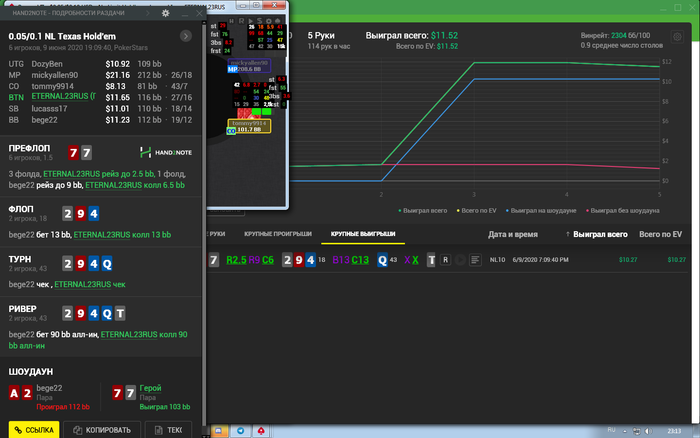Click the forward chevron in hand details title bar
The image size is (700, 438).
click(x=147, y=13)
